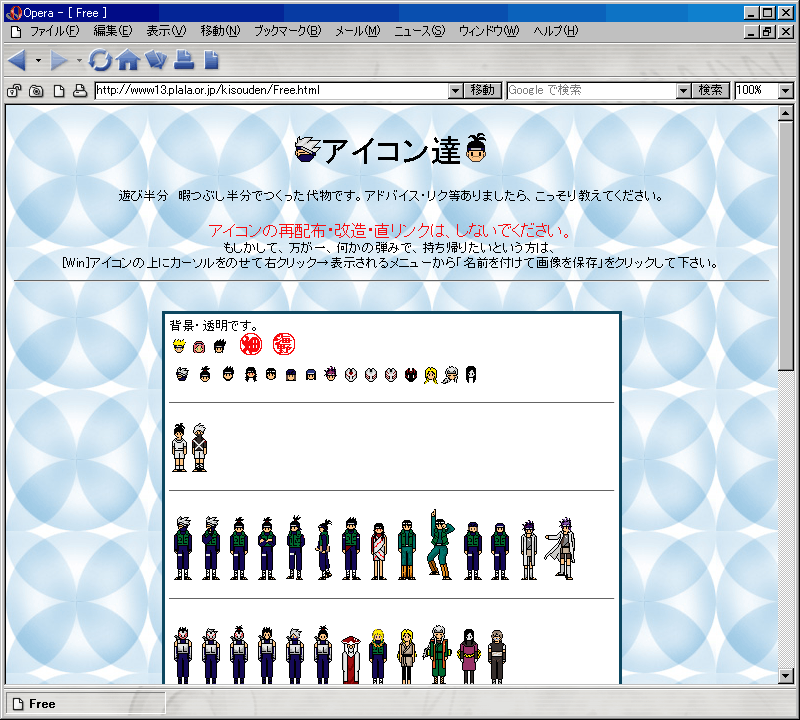Click the topknot head icon right of title
Image resolution: width=800 pixels, height=720 pixels.
(x=476, y=148)
